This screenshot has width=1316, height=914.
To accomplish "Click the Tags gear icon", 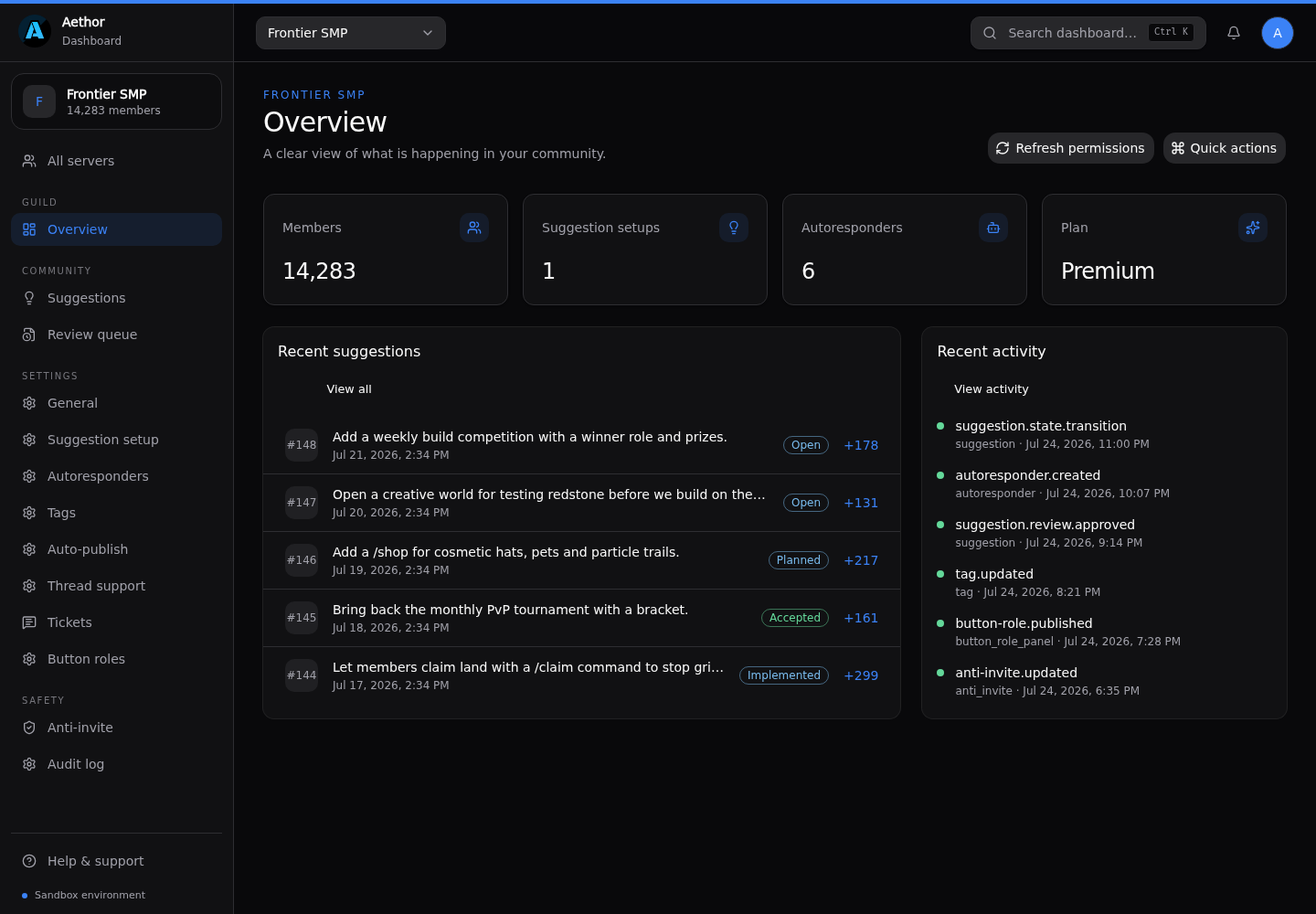I will click(x=29, y=513).
